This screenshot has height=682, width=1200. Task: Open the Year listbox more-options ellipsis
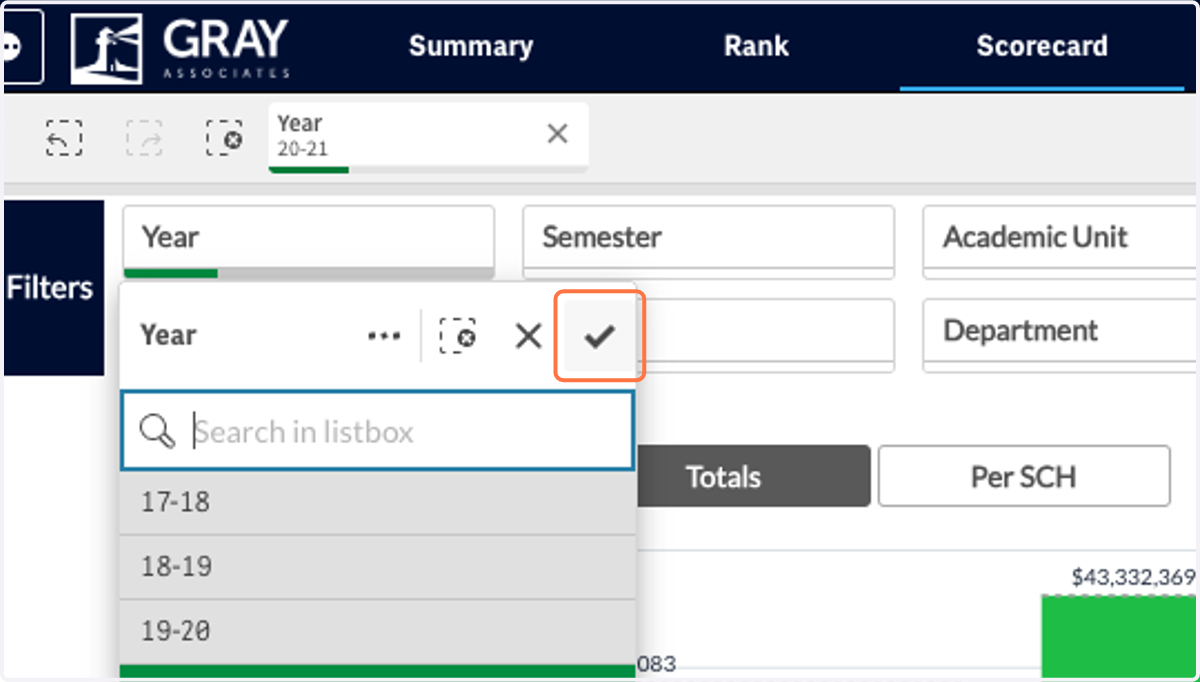384,336
